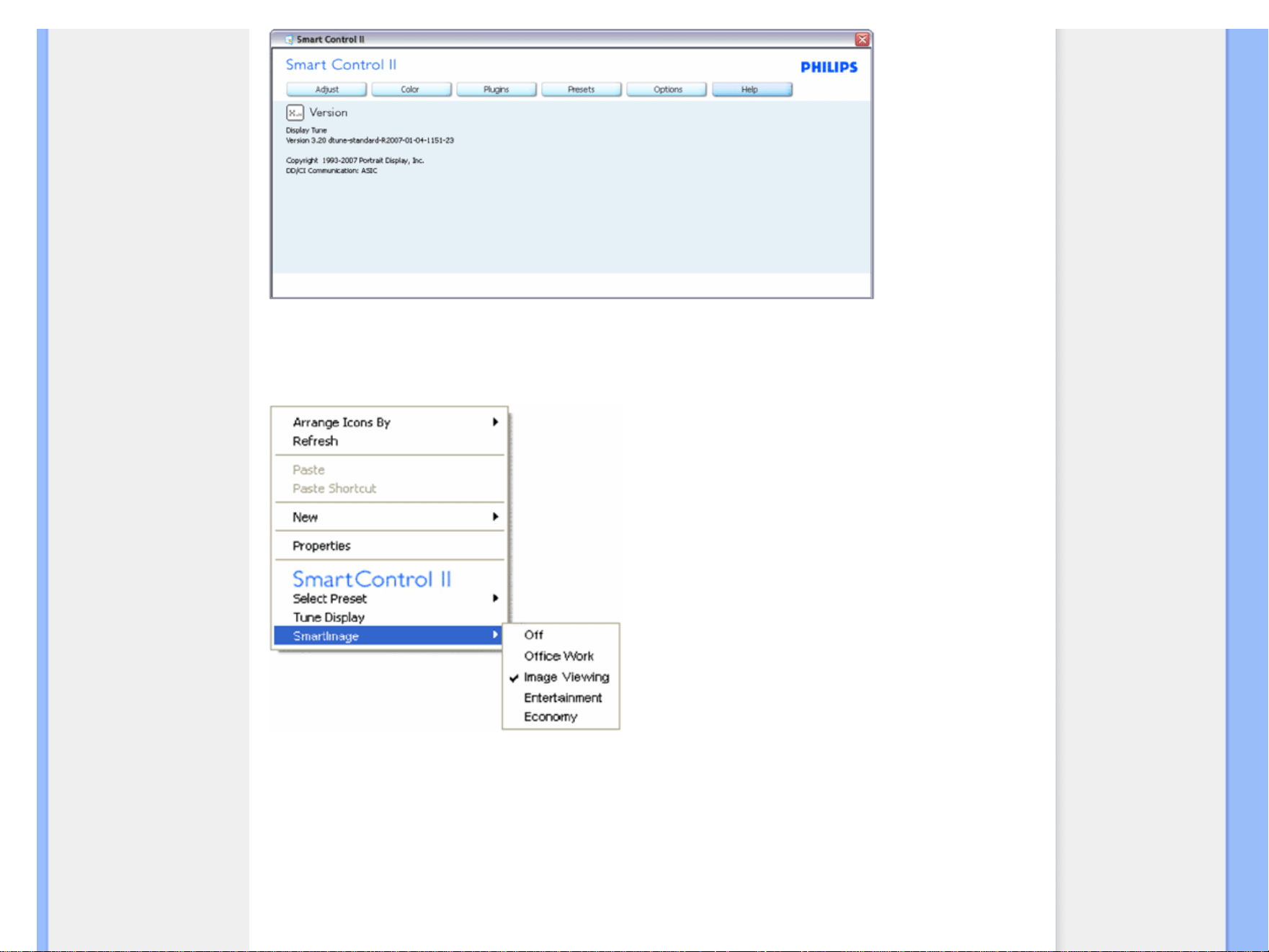The width and height of the screenshot is (1269, 952).
Task: Set SmartImage to Off
Action: point(561,635)
